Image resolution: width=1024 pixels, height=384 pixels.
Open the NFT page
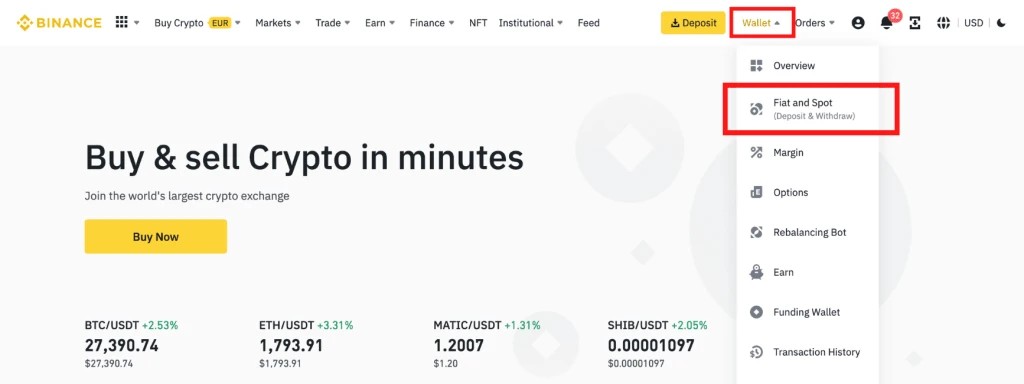(478, 23)
